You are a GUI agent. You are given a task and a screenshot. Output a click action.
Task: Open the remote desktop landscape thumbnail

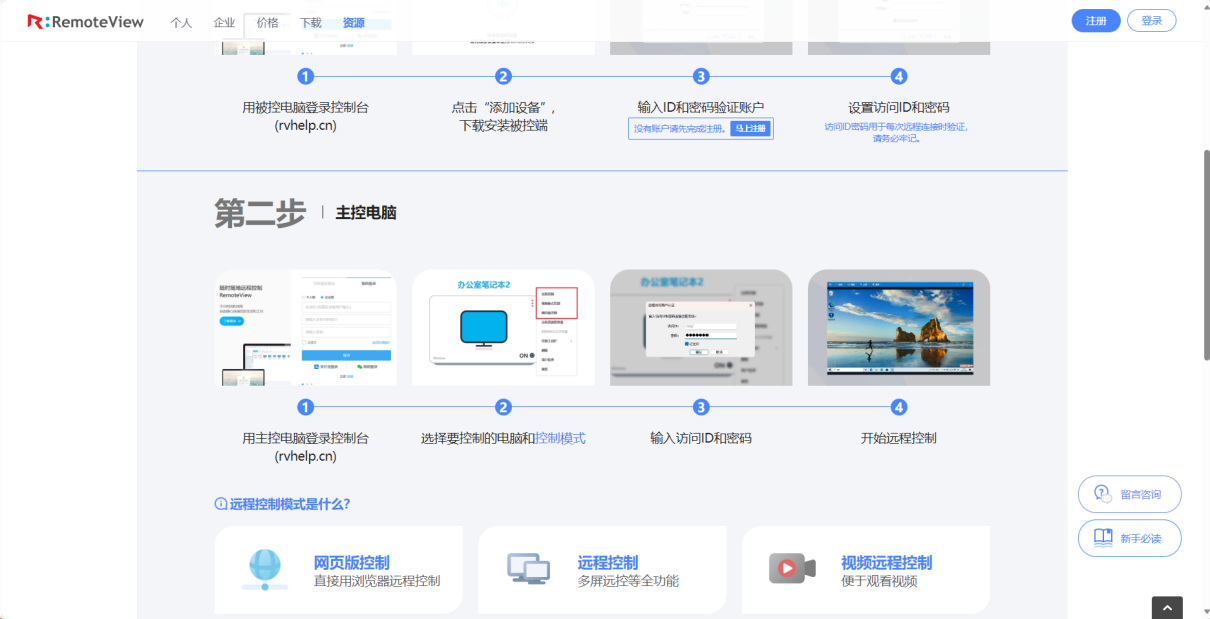point(899,328)
